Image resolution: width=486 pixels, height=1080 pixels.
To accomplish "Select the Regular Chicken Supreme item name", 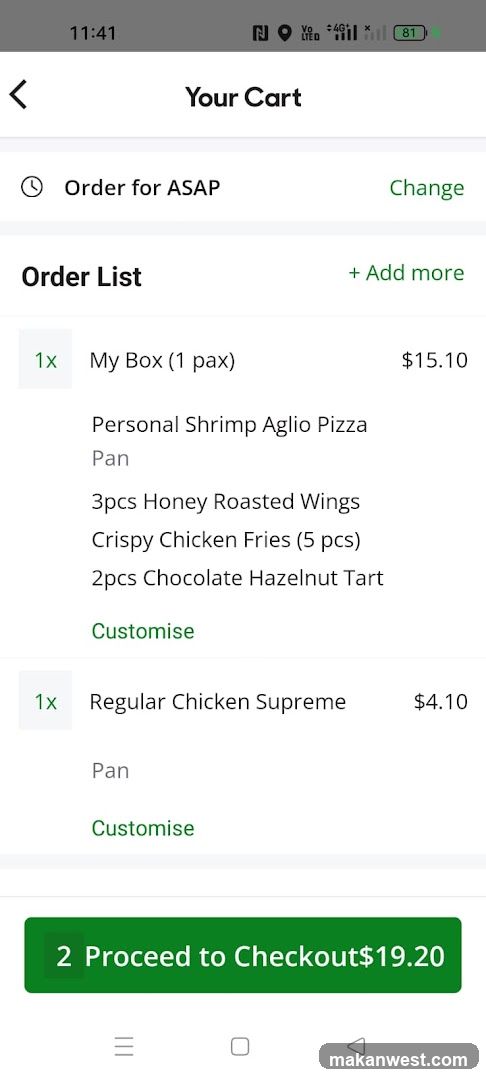I will pyautogui.click(x=218, y=702).
